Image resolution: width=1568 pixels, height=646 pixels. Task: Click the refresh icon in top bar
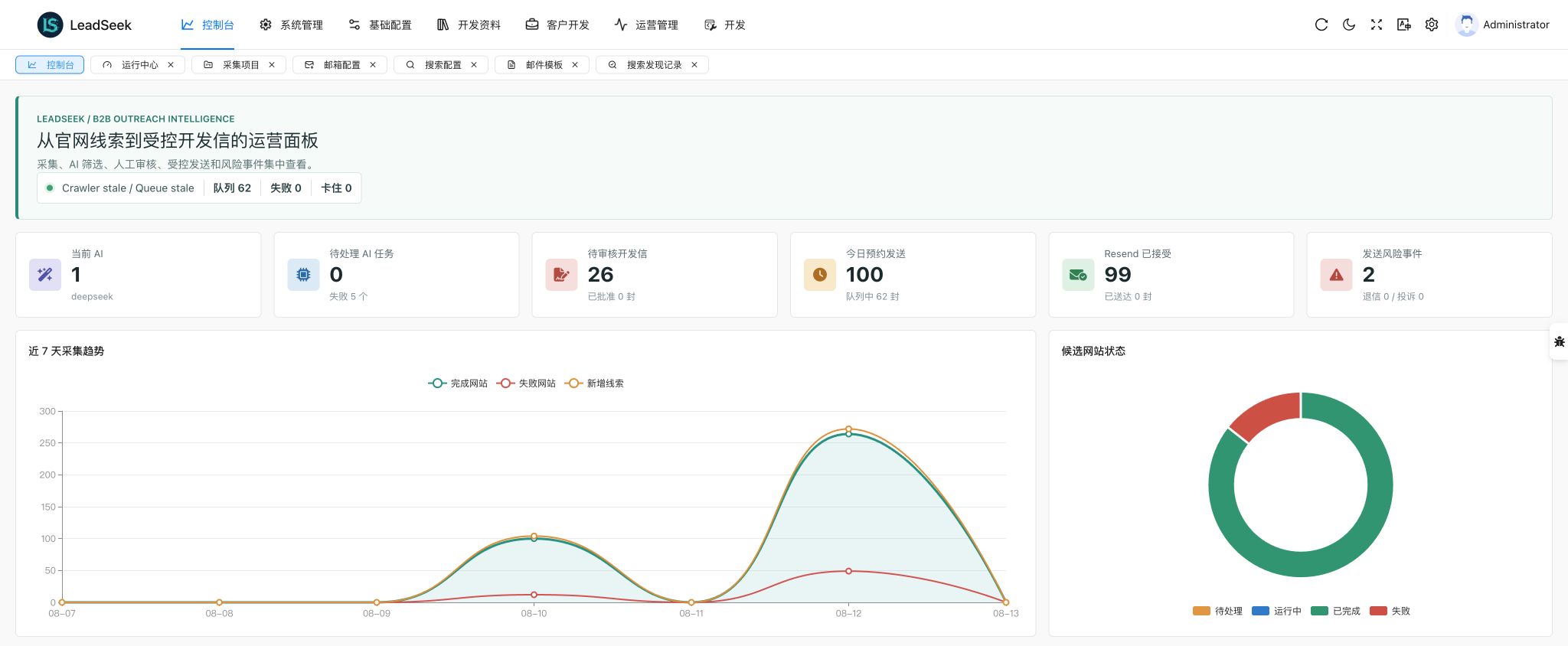1321,24
